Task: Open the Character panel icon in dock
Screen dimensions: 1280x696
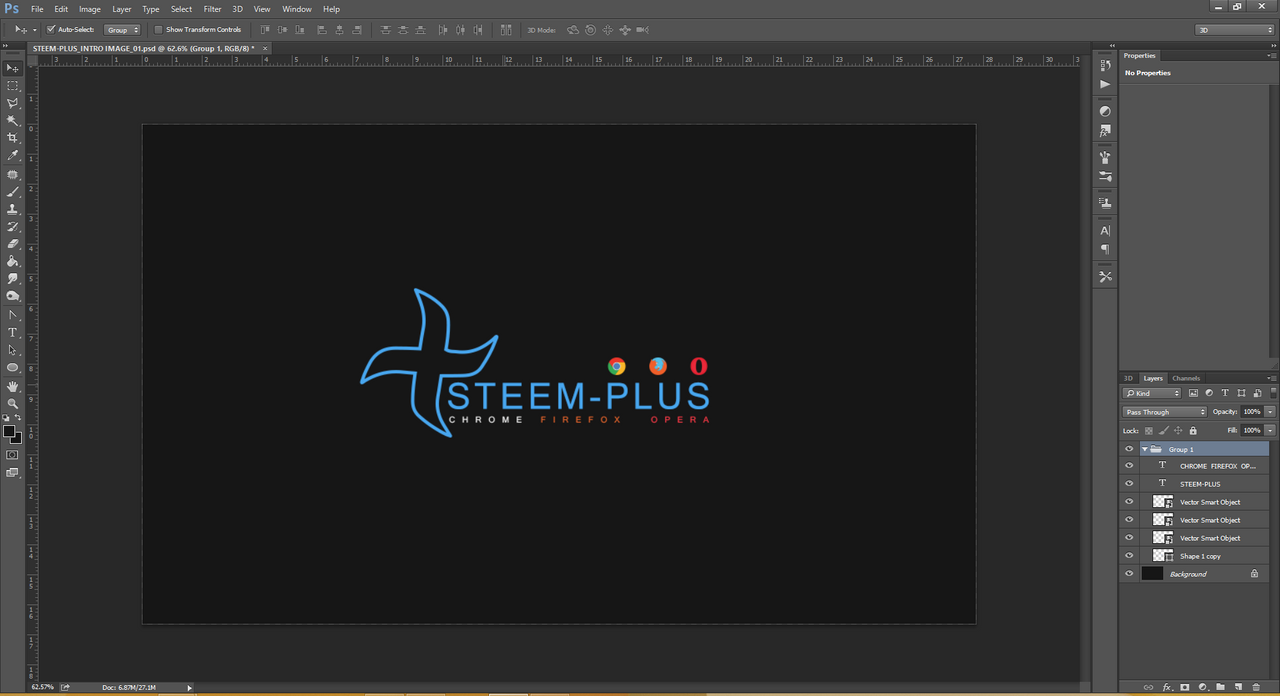Action: [x=1105, y=231]
